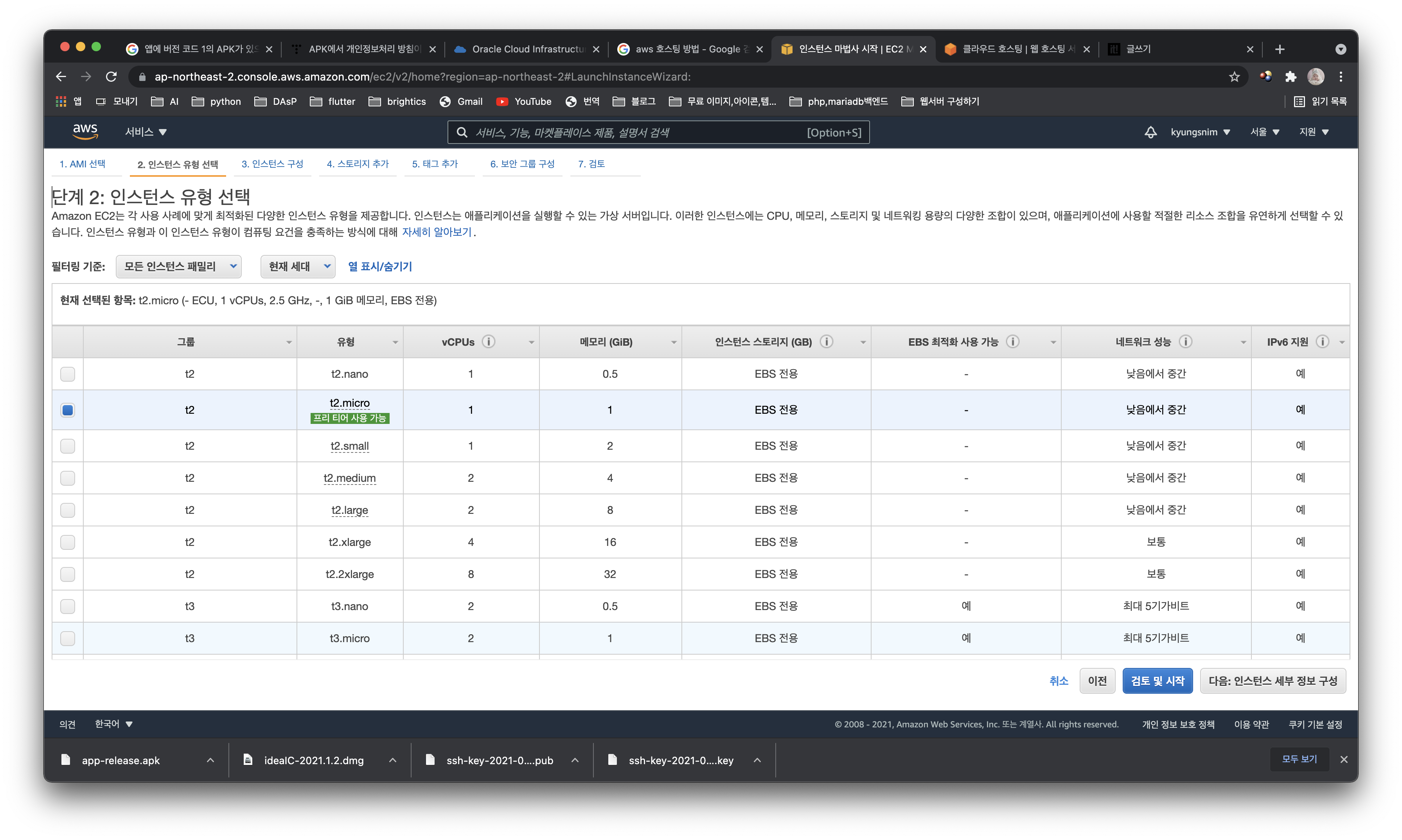Go to step 6 security group tab
The image size is (1402, 840).
tap(522, 164)
